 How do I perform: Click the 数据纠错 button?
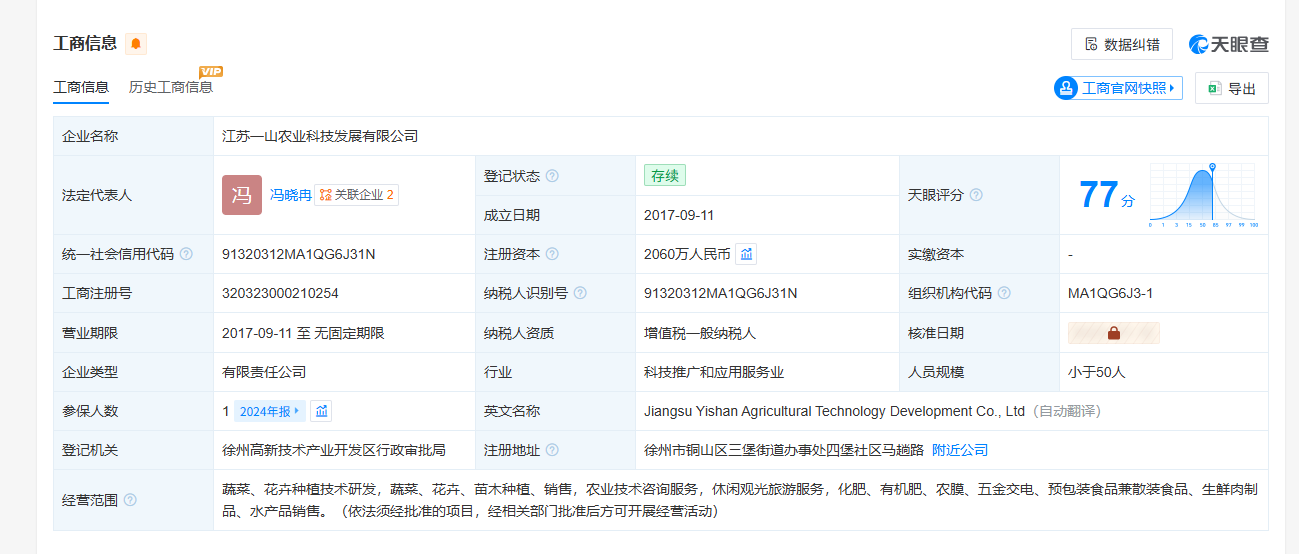pos(1122,44)
